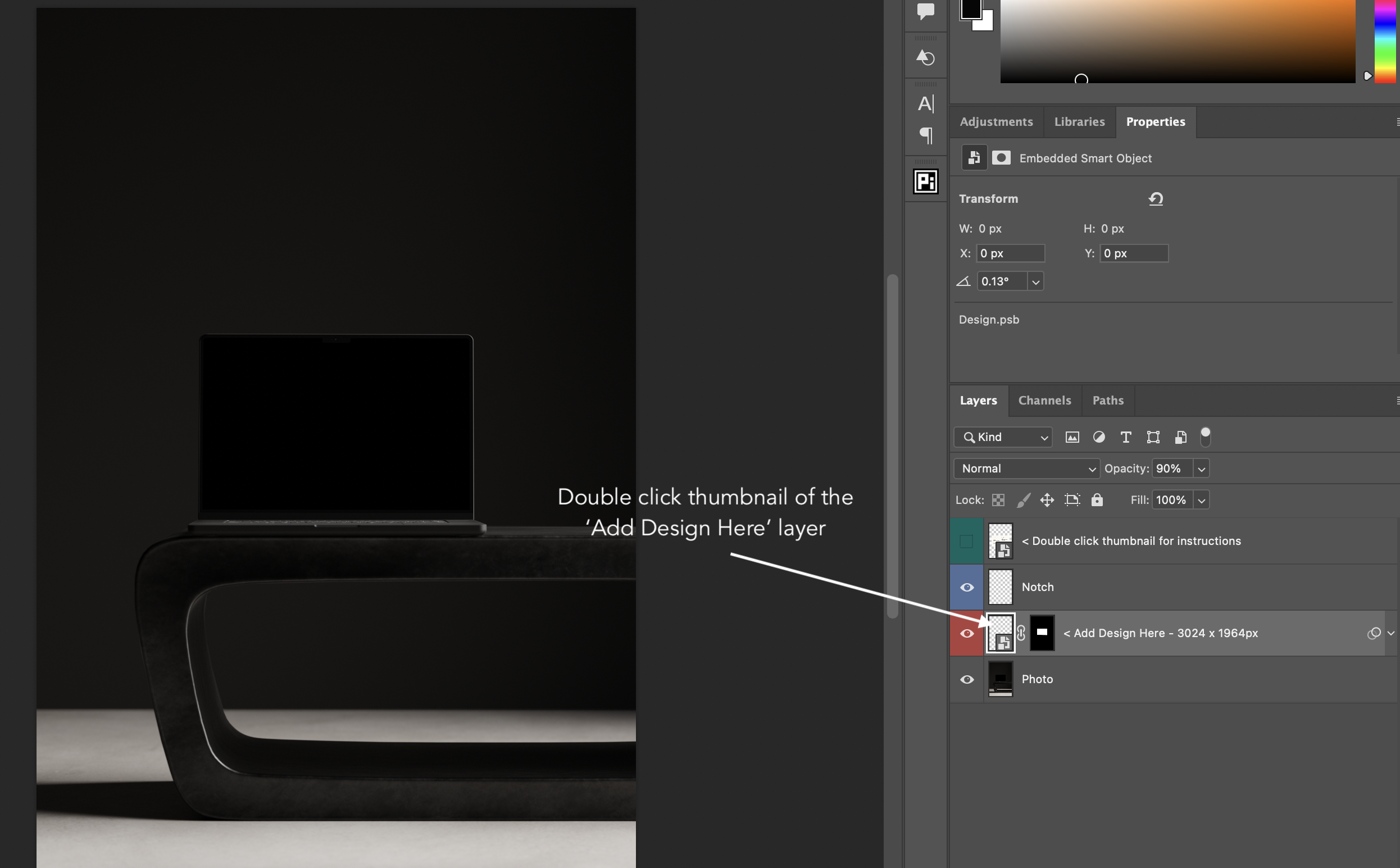
Task: Select the filter for shape layers icon
Action: pos(1153,437)
